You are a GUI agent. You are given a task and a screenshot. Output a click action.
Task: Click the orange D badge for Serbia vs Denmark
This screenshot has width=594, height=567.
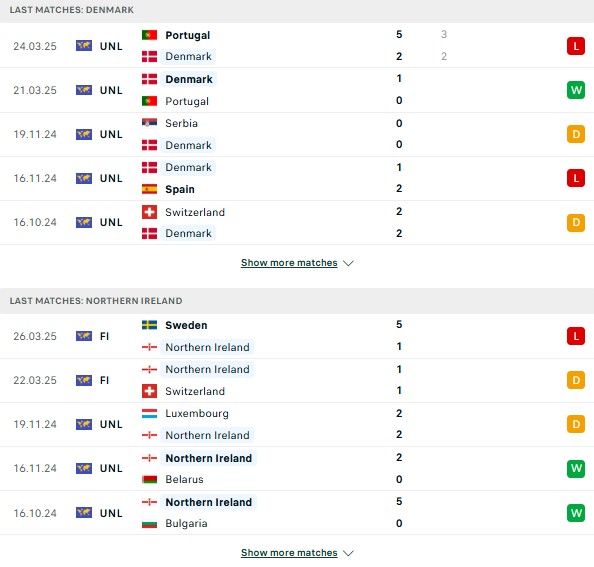point(575,134)
